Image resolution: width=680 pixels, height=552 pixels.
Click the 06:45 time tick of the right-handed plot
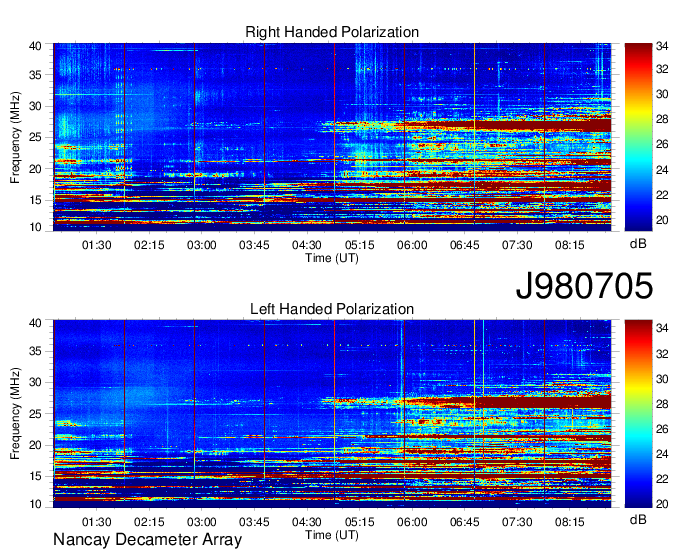(464, 245)
